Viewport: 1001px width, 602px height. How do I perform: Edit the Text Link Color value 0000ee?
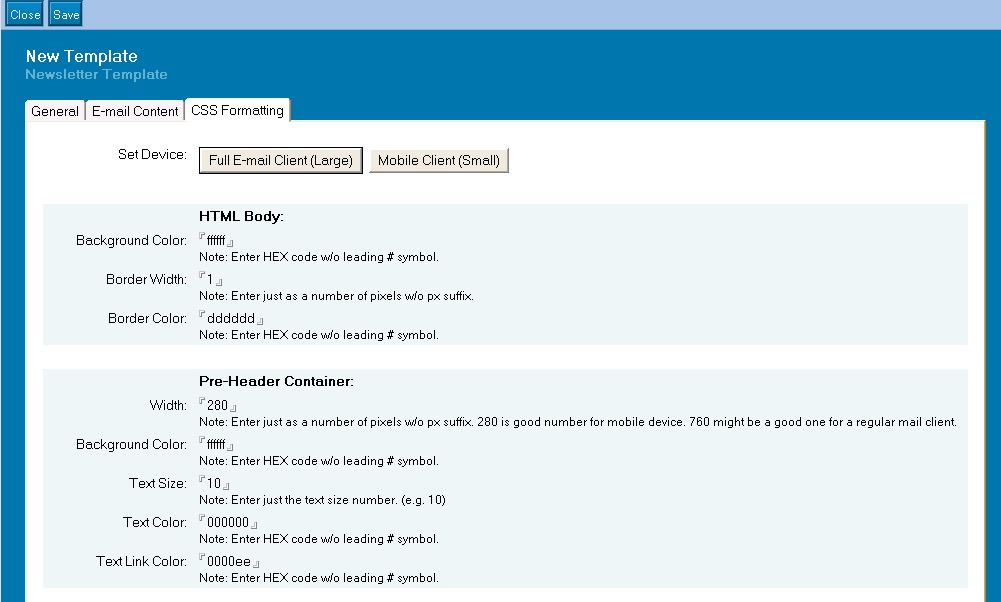tap(229, 562)
